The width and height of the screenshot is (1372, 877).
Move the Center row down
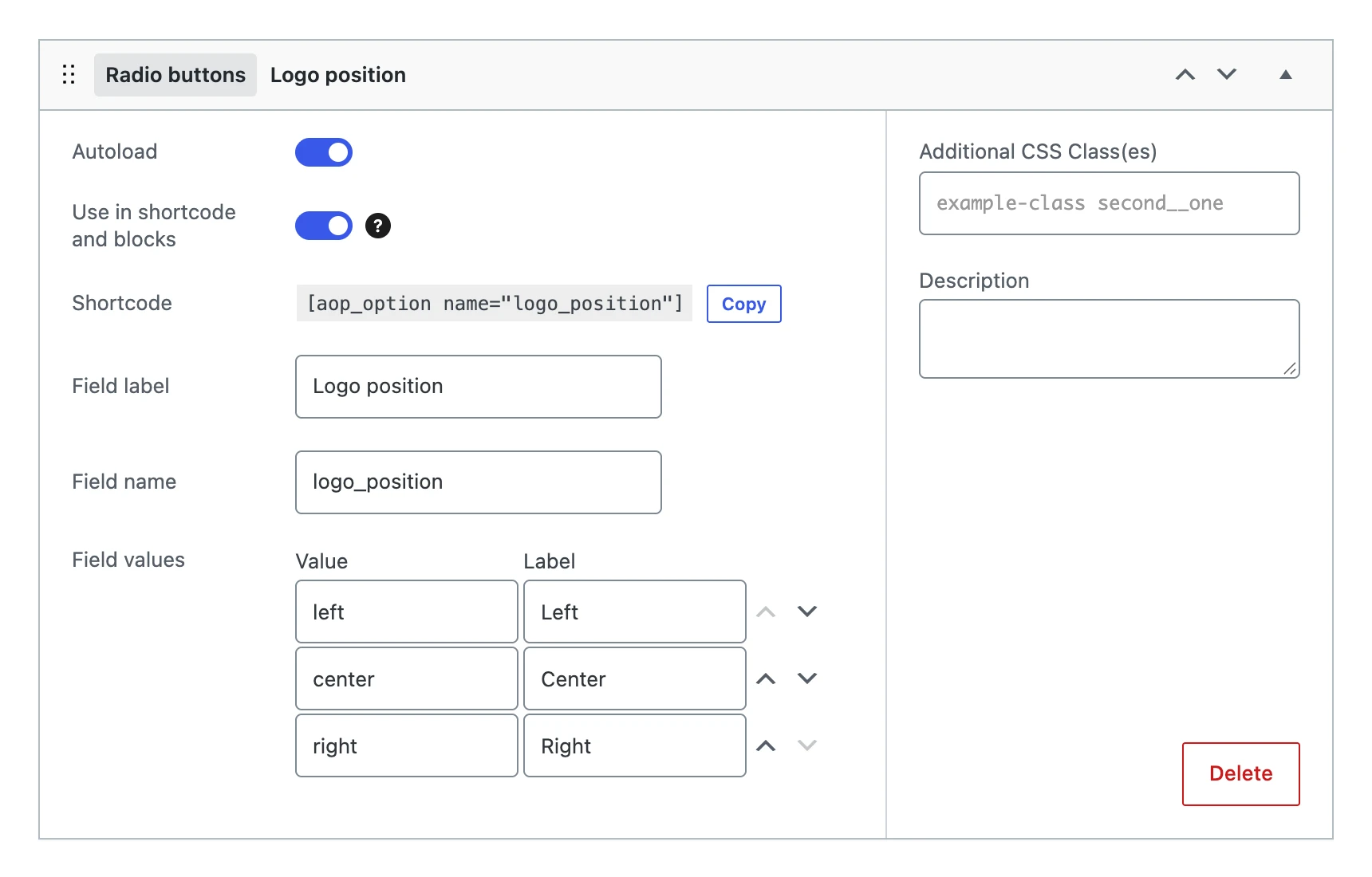click(x=807, y=678)
